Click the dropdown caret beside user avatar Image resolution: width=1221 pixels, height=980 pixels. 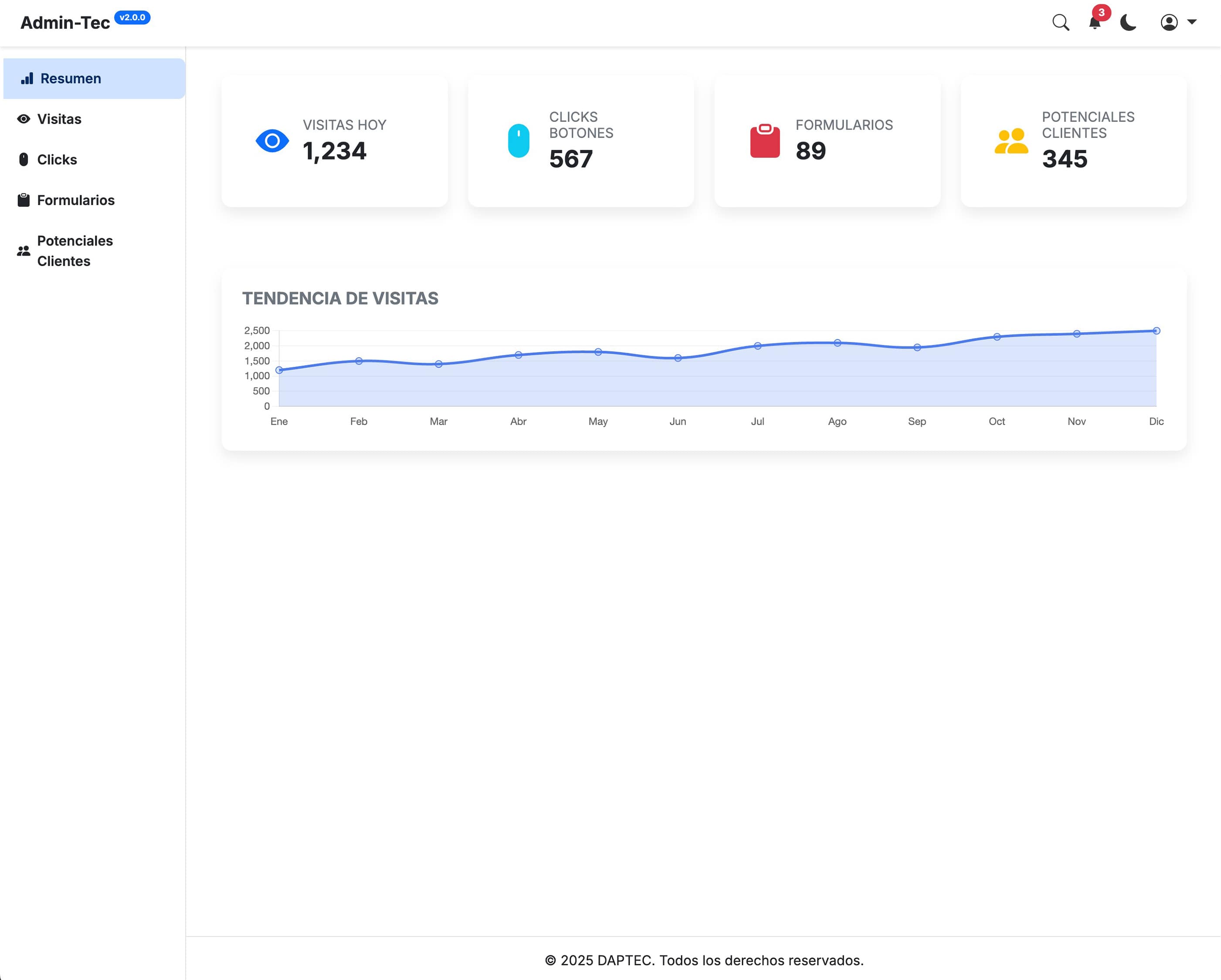coord(1191,22)
